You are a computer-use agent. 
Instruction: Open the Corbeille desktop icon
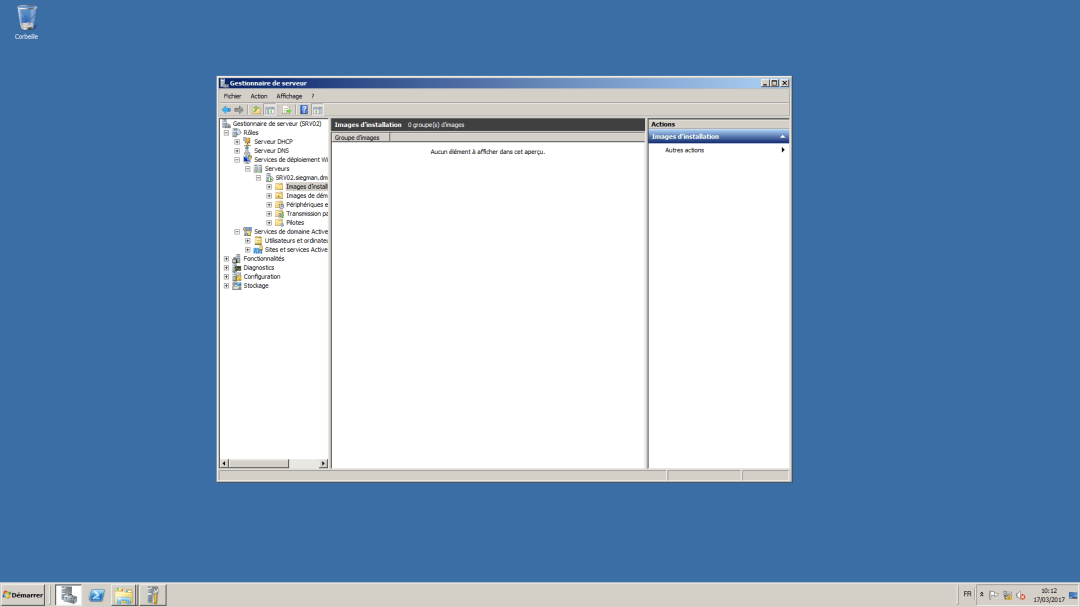pos(25,20)
